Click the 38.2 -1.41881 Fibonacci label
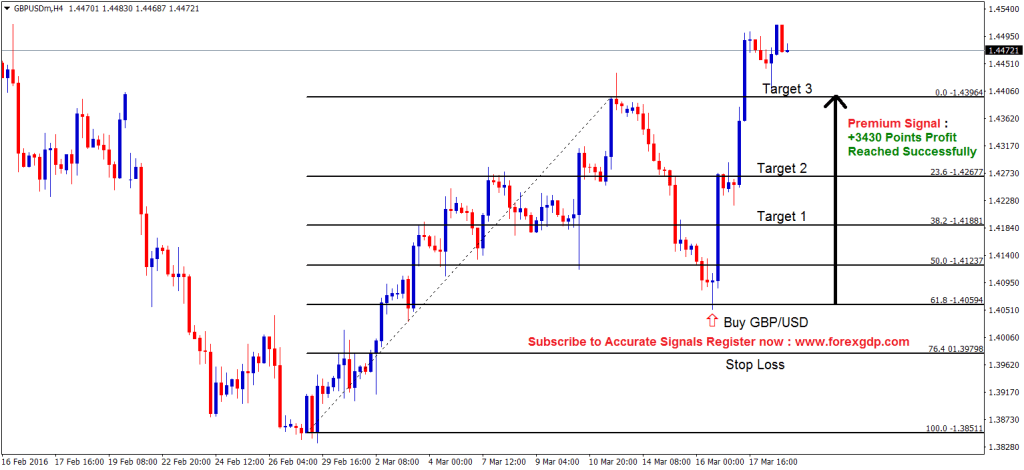Screen dimensions: 1024x470 (959, 221)
